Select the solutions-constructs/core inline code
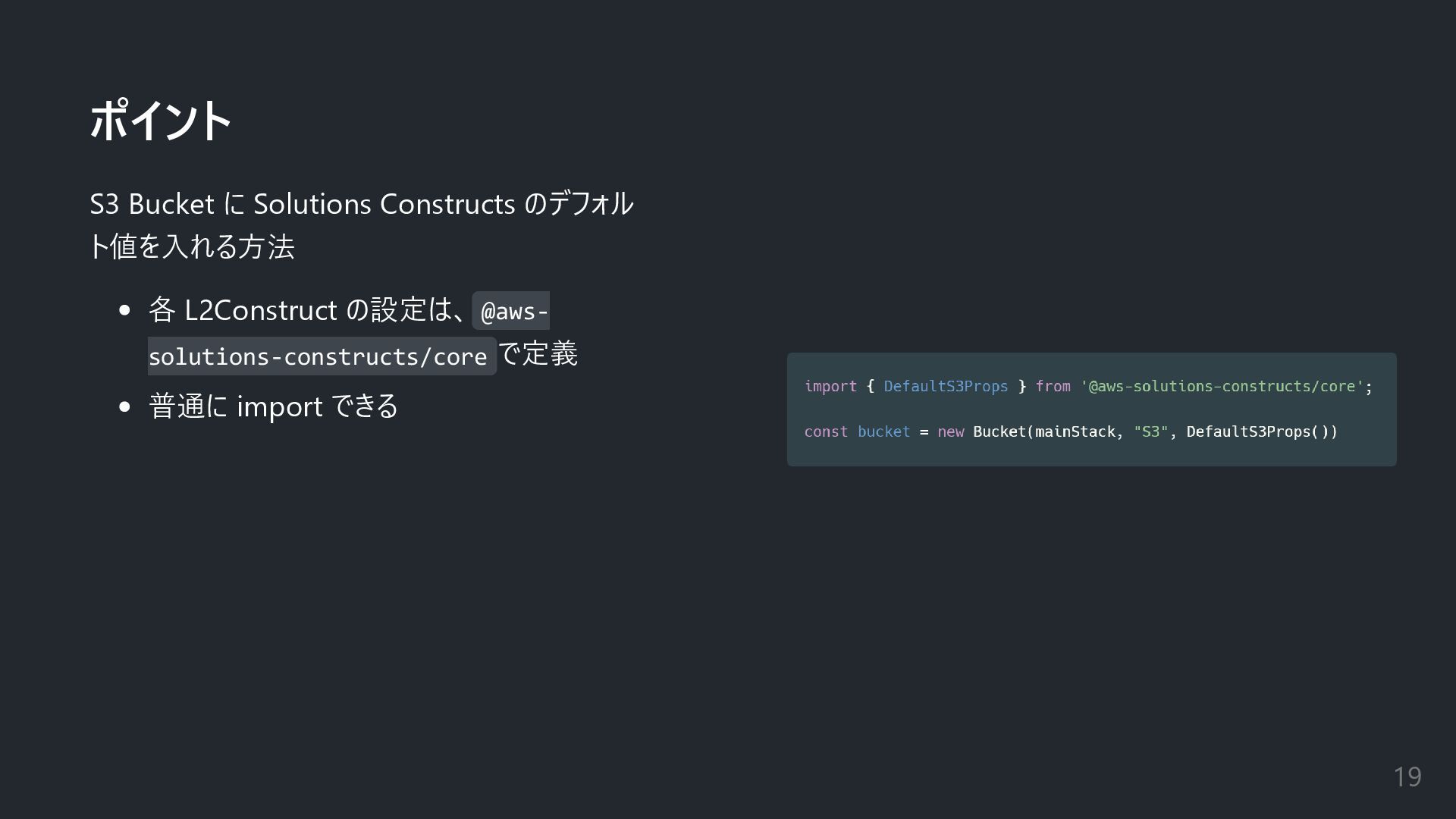Screen dimensions: 1456x819 coord(322,356)
